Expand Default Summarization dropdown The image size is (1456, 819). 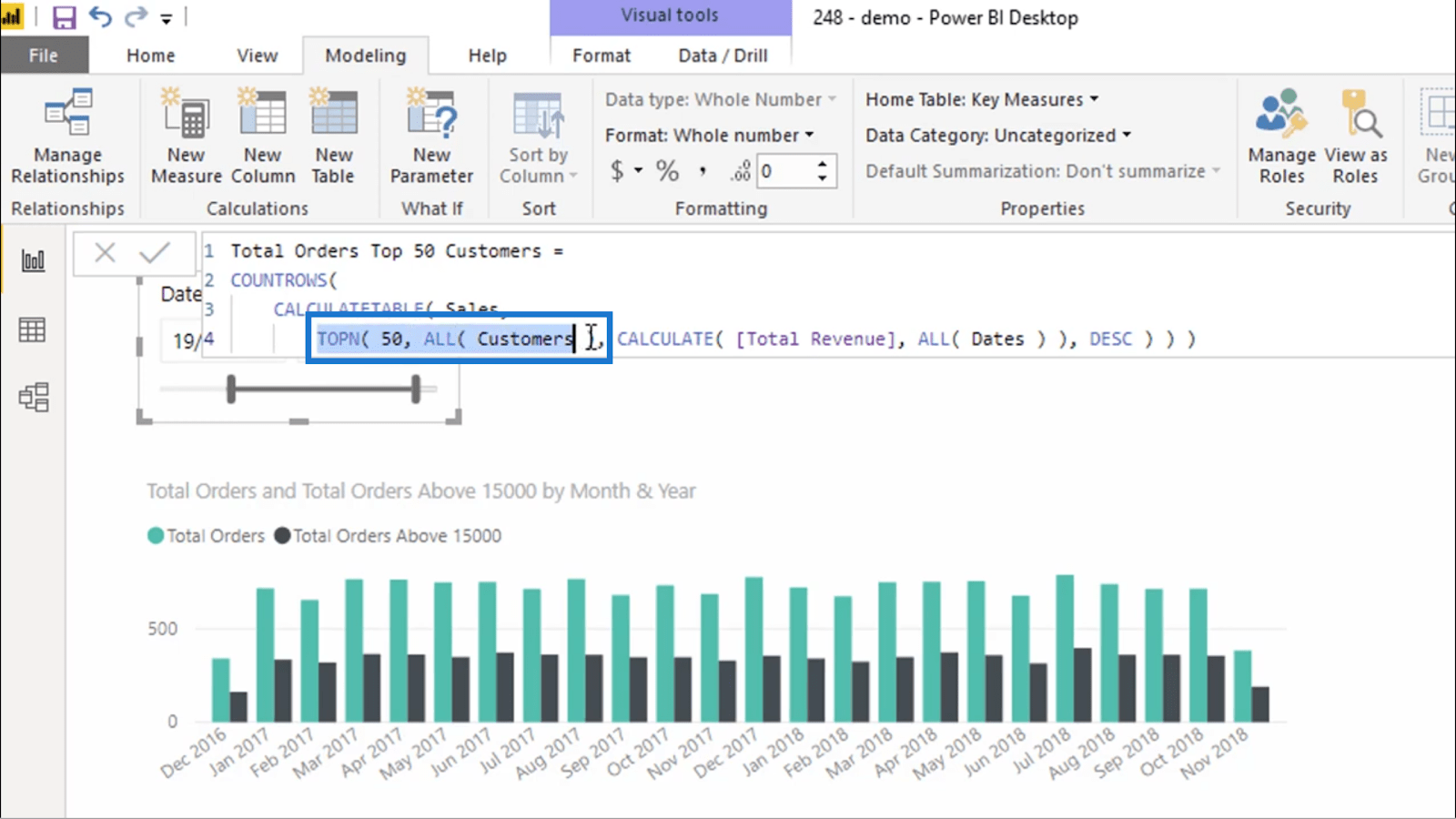[x=1043, y=170]
